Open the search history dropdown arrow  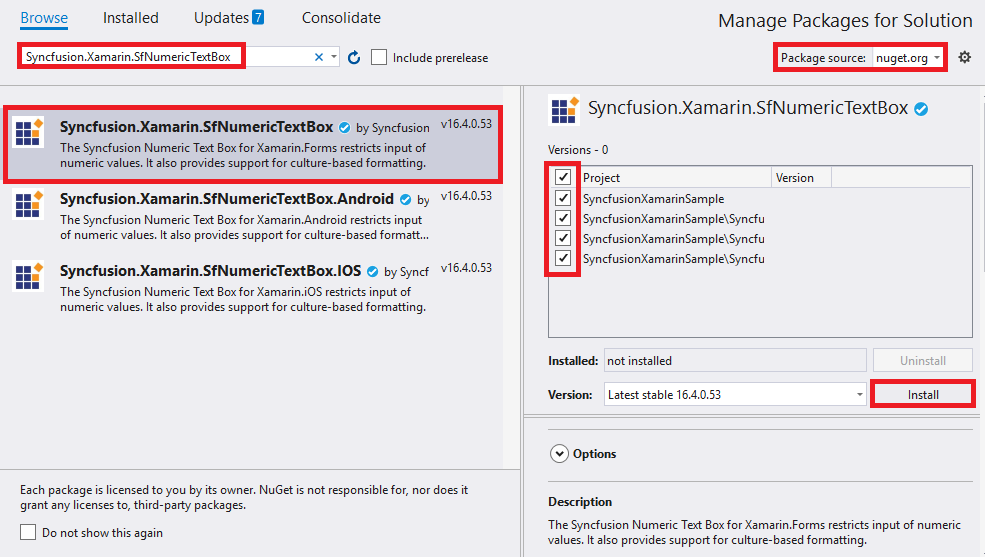334,58
